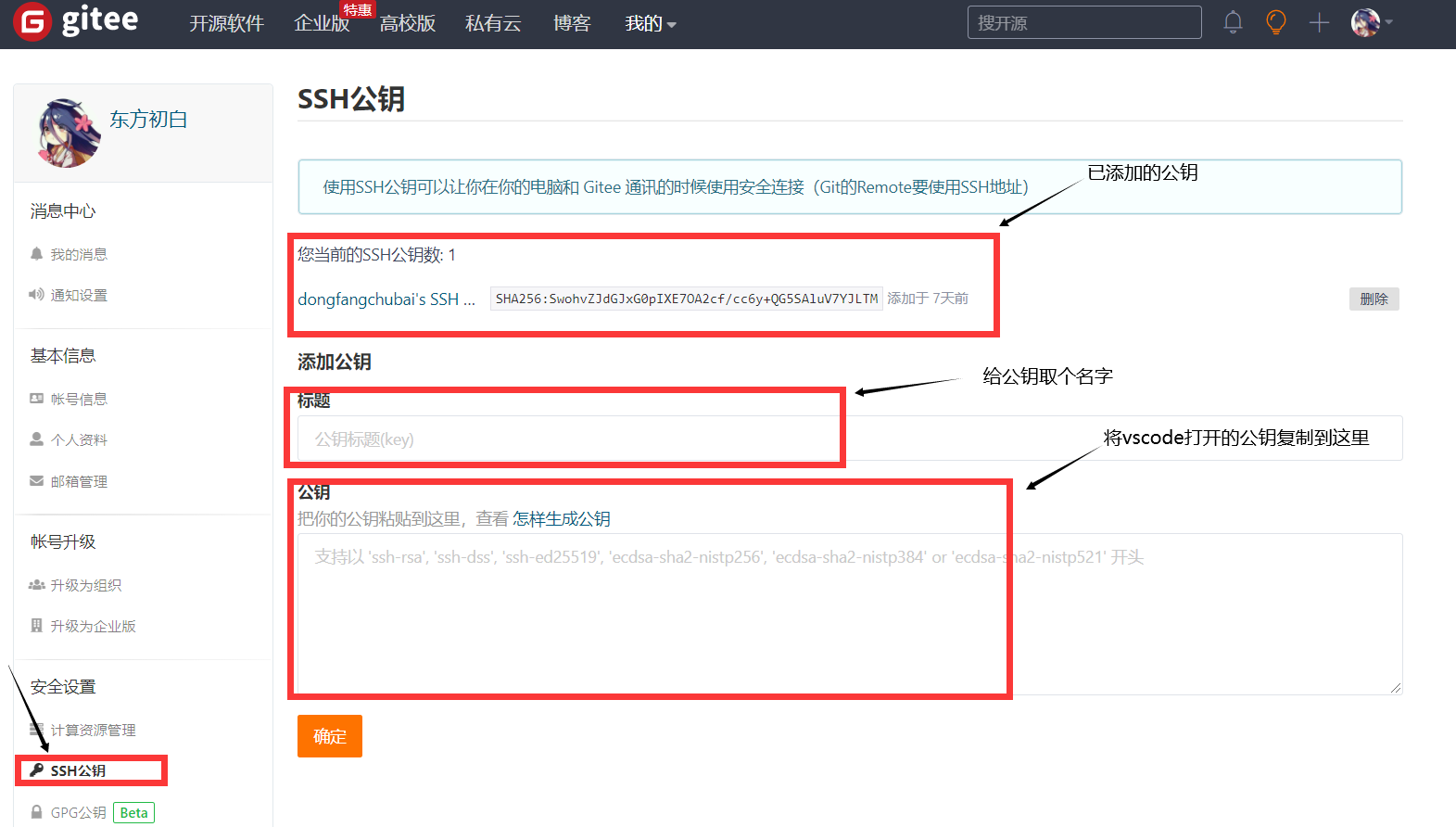Click the textarea resize handle corner
The height and width of the screenshot is (827, 1456).
(1396, 688)
